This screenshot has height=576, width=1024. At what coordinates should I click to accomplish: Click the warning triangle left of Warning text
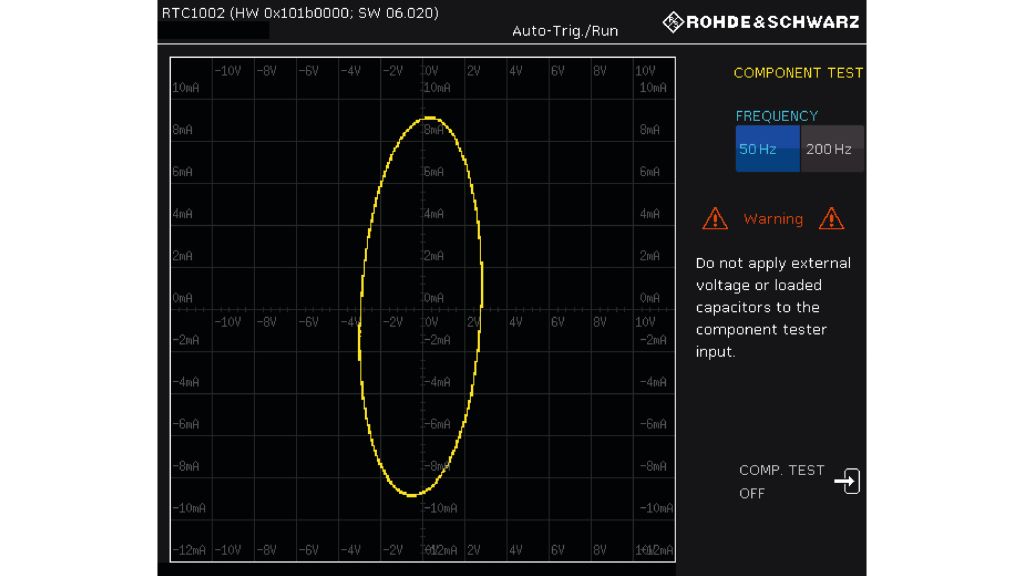click(714, 218)
